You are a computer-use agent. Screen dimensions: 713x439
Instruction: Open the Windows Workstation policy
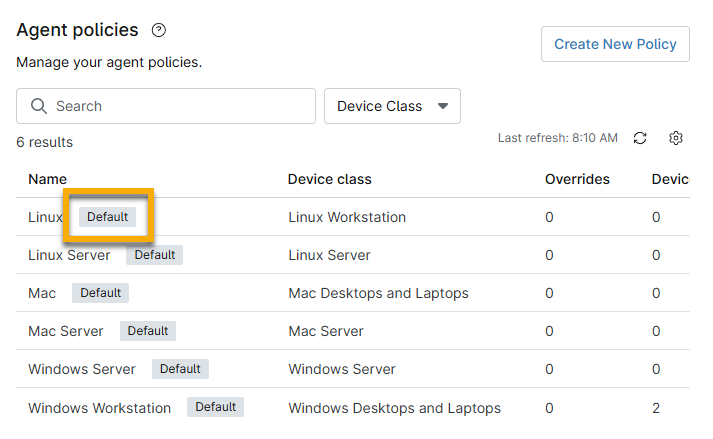(99, 408)
